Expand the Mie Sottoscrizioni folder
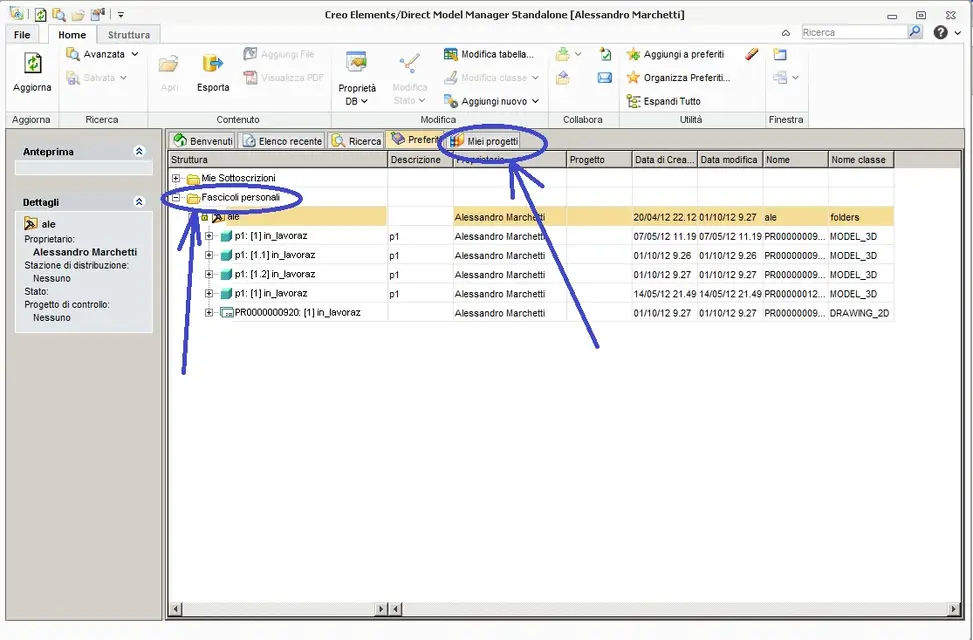The width and height of the screenshot is (973, 640). pyautogui.click(x=176, y=178)
